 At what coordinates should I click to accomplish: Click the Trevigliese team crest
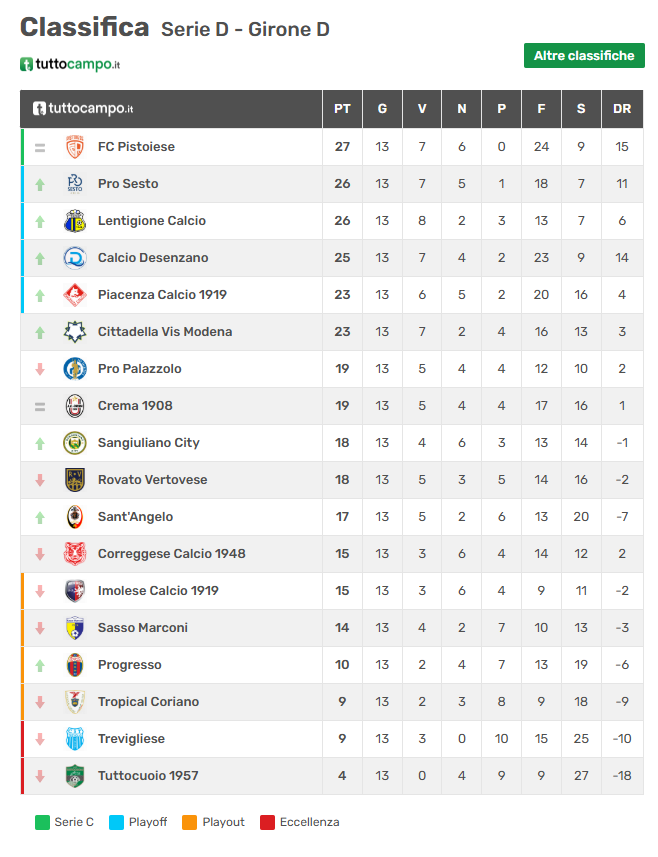[75, 739]
